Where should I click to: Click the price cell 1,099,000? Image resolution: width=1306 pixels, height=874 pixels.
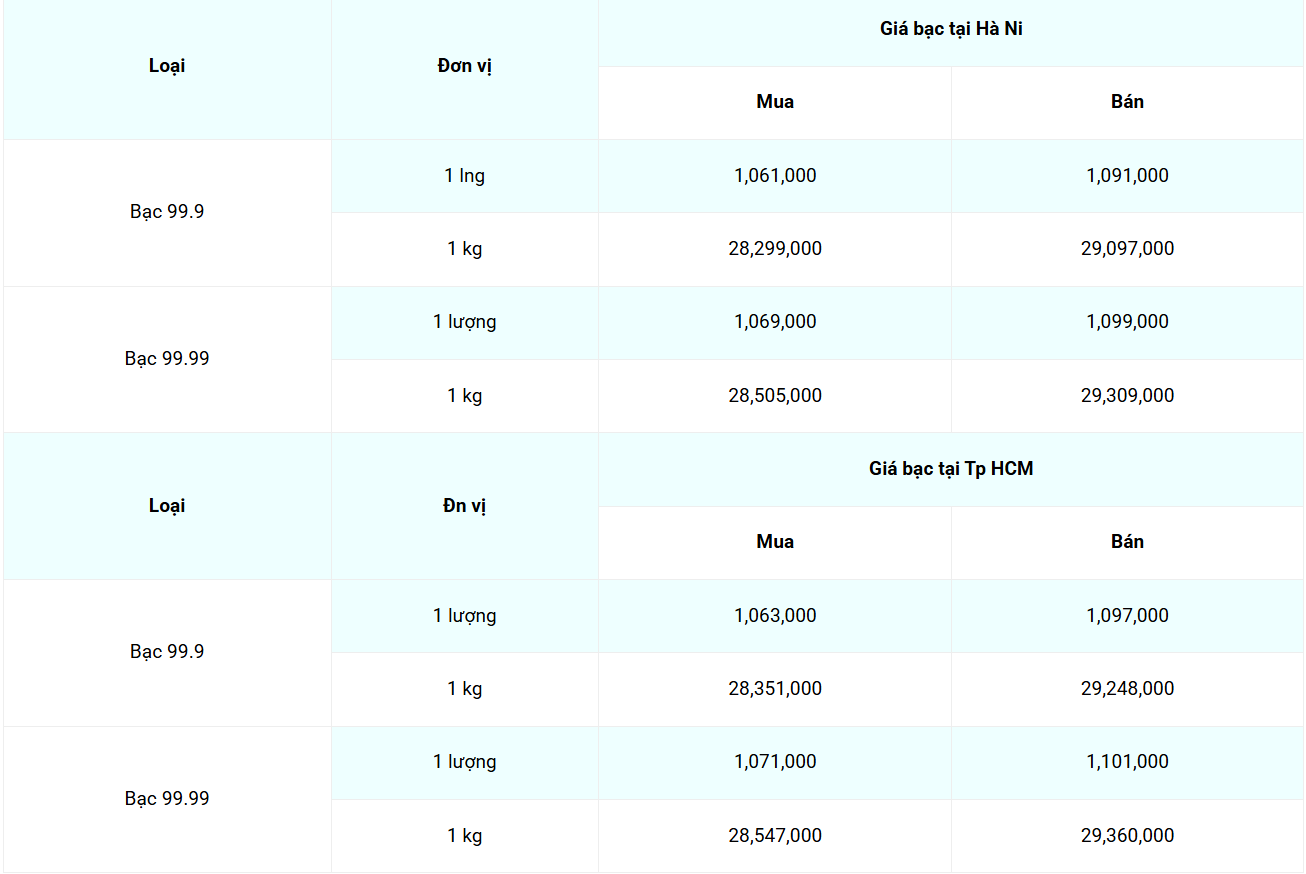1127,322
